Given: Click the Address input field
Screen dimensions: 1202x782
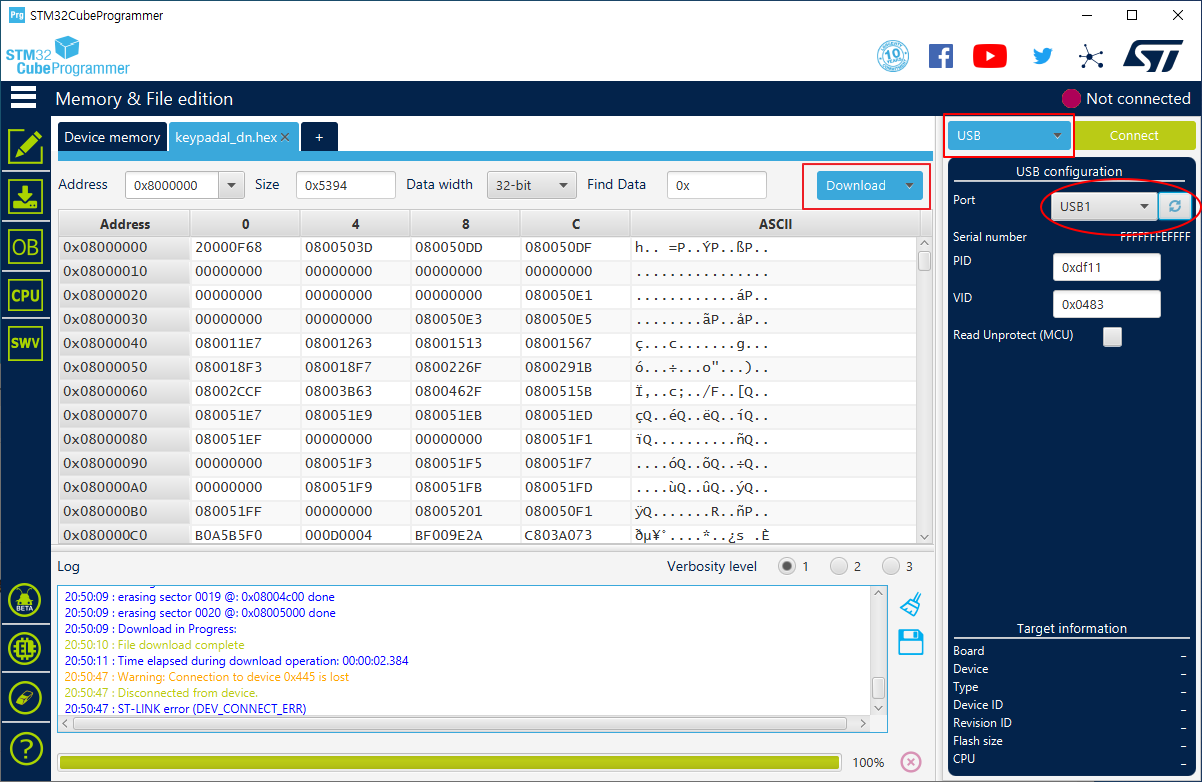Looking at the screenshot, I should (172, 185).
